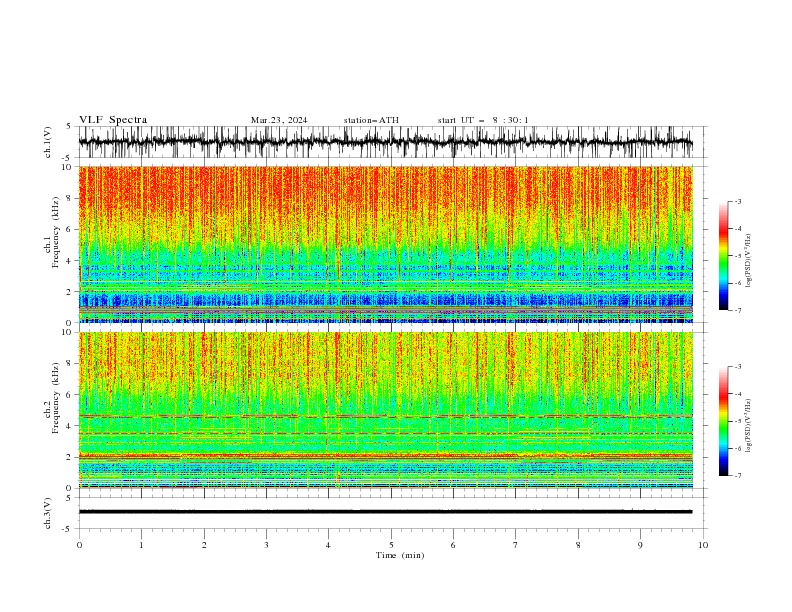
Task: Click the ch.1 "Frequency (kHz)" axis label
Action: [56, 233]
